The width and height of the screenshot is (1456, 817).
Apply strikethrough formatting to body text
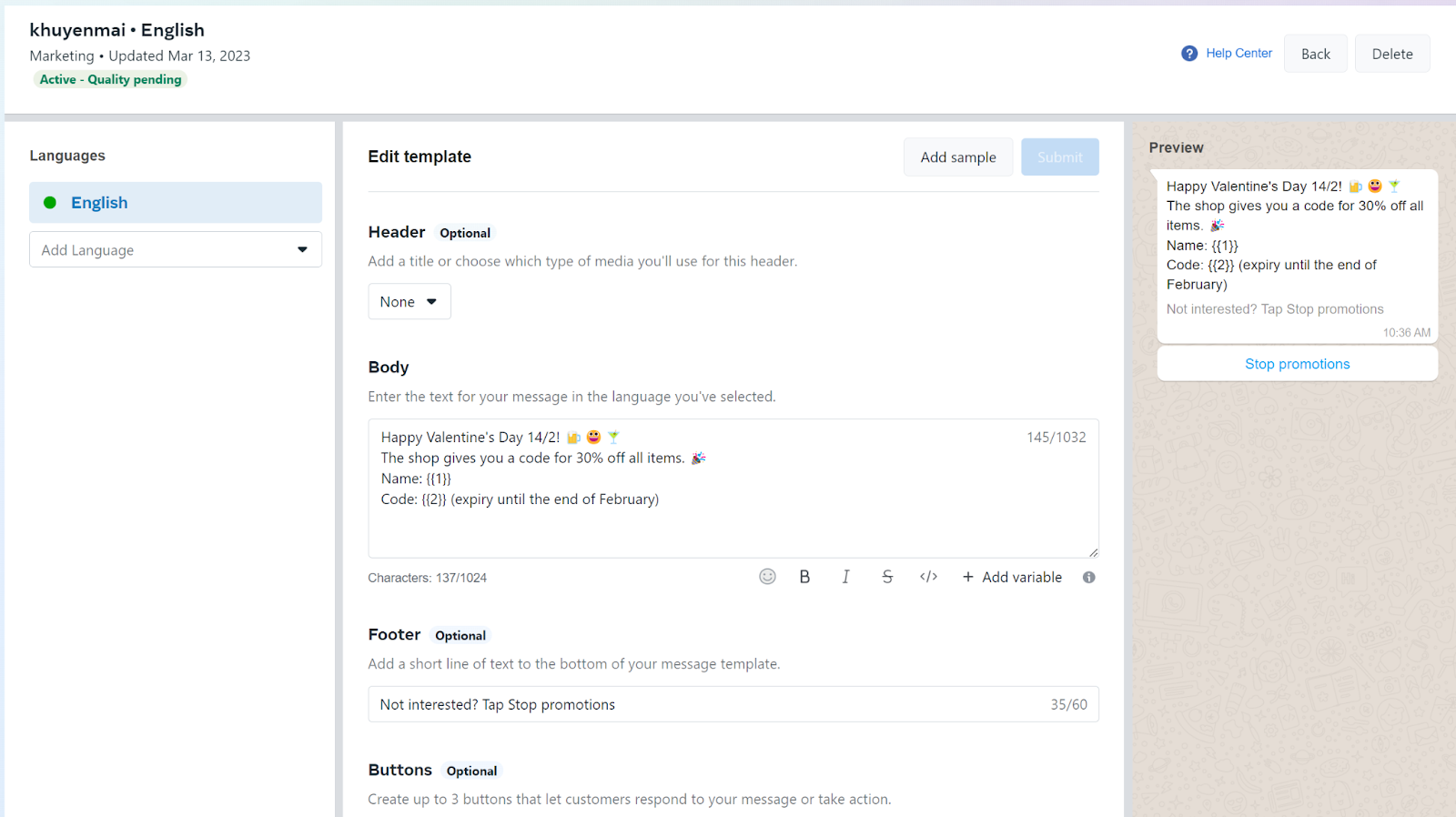coord(887,577)
